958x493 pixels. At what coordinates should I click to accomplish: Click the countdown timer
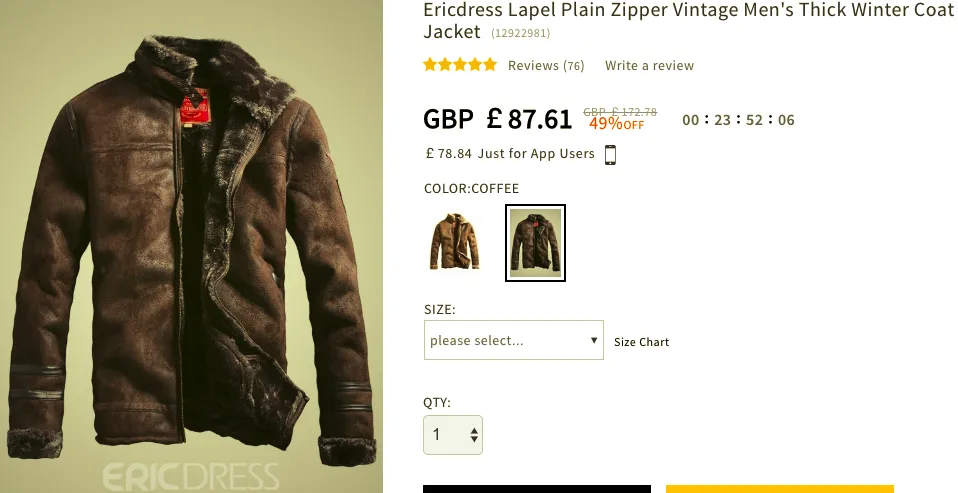(x=738, y=120)
